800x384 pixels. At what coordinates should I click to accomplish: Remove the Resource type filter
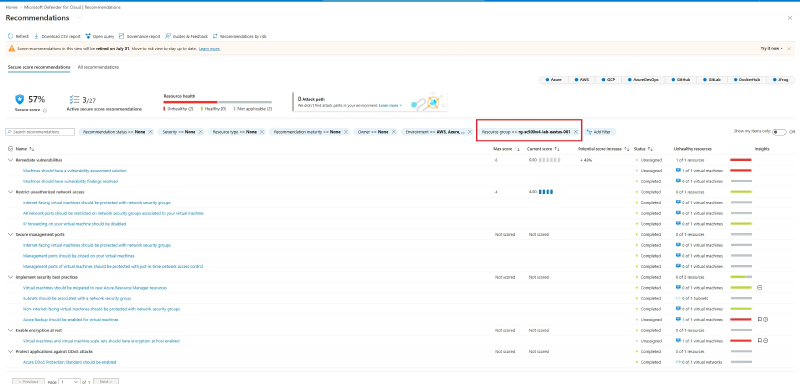(x=262, y=132)
